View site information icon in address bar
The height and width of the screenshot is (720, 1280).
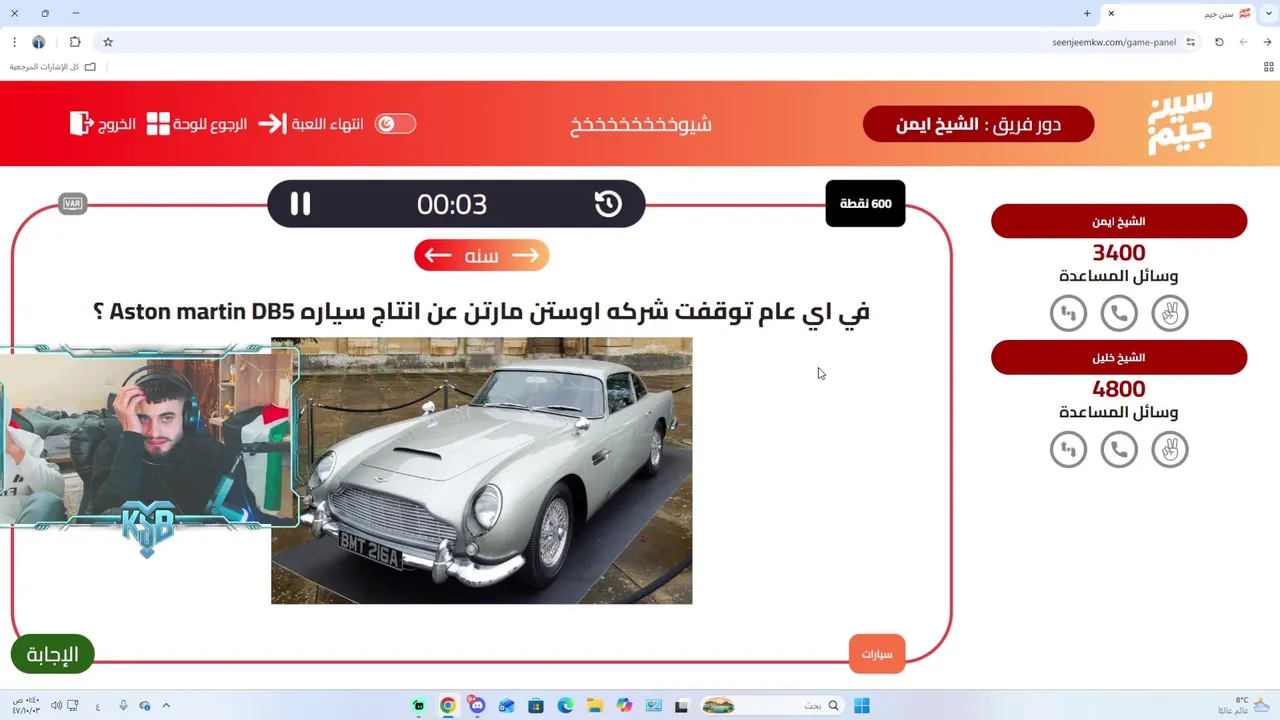click(1190, 42)
